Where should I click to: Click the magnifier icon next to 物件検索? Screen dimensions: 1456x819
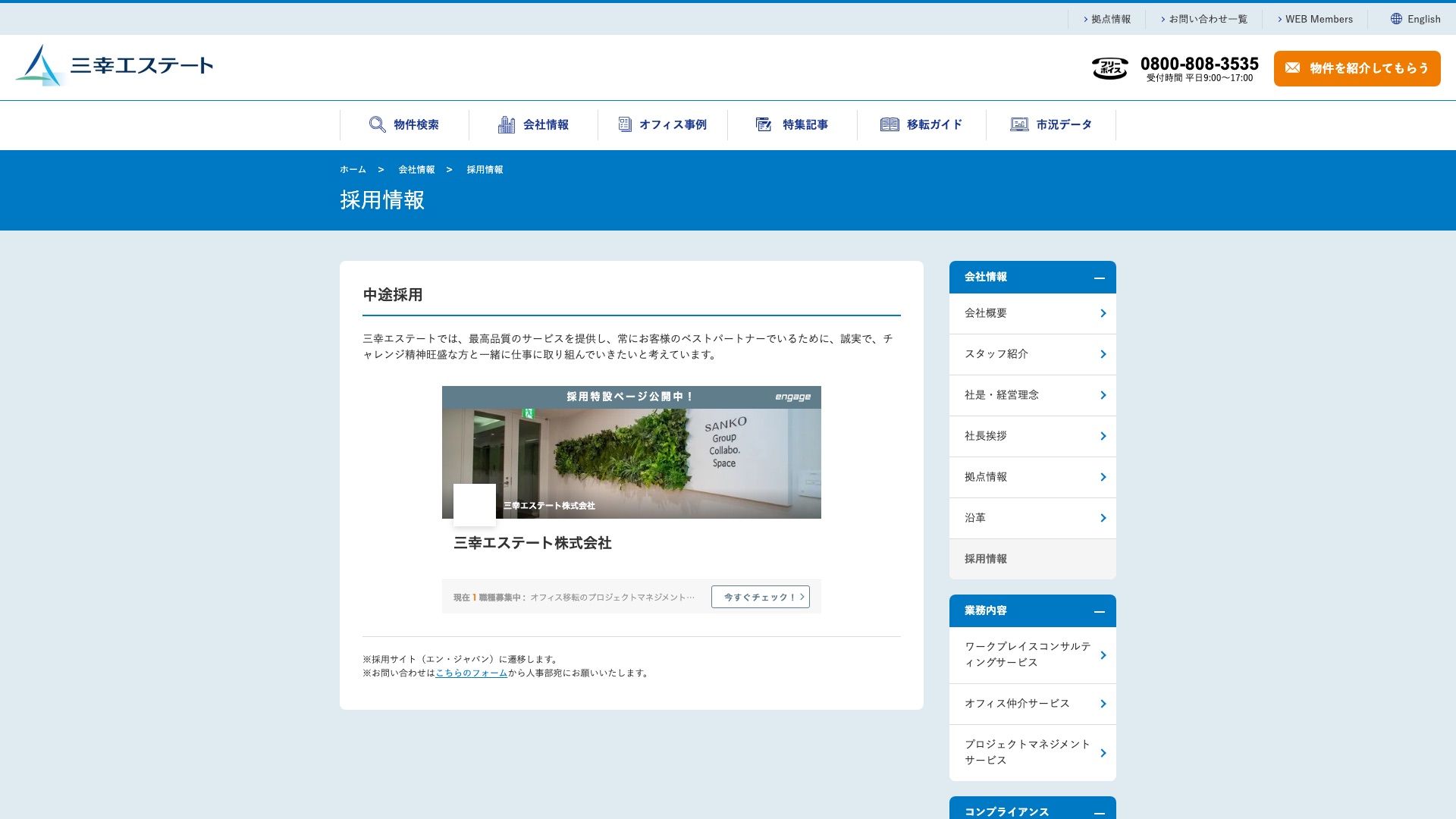coord(377,124)
